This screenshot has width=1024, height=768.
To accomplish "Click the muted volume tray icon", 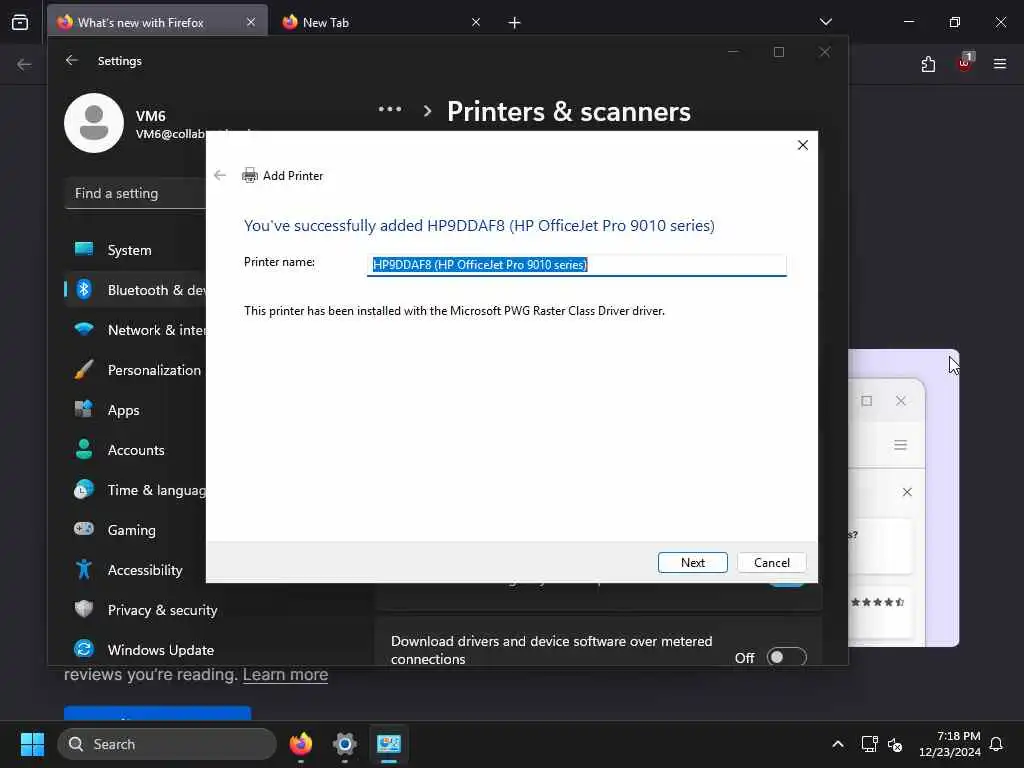I will 895,744.
